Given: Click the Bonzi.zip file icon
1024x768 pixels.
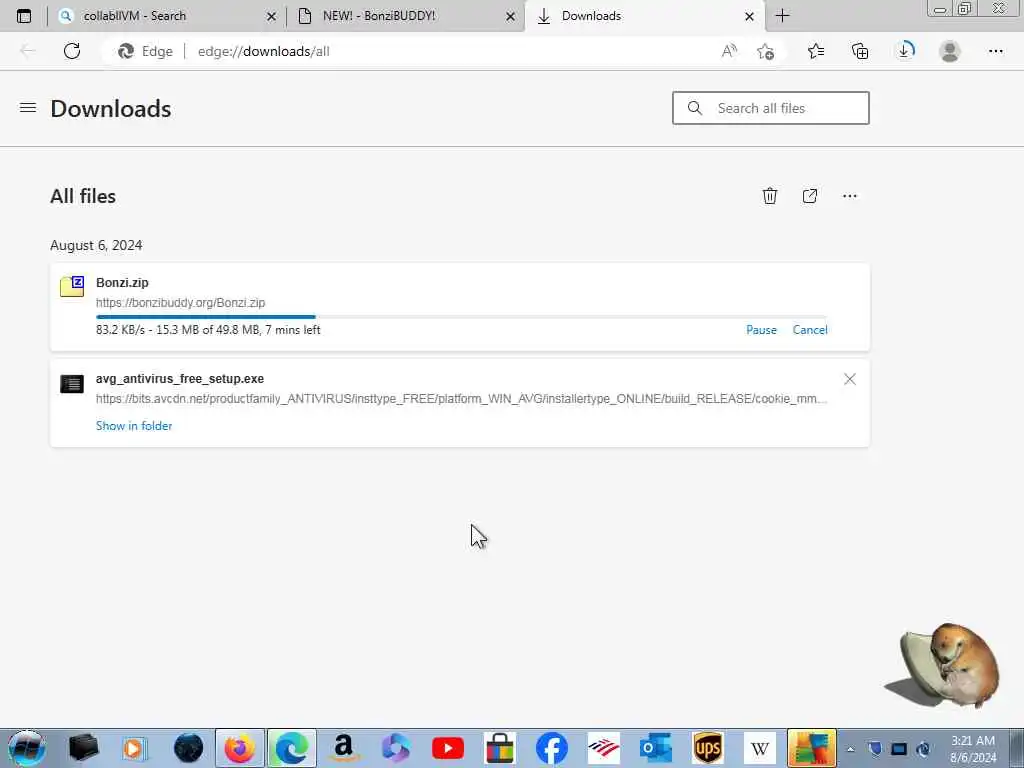Looking at the screenshot, I should [72, 286].
